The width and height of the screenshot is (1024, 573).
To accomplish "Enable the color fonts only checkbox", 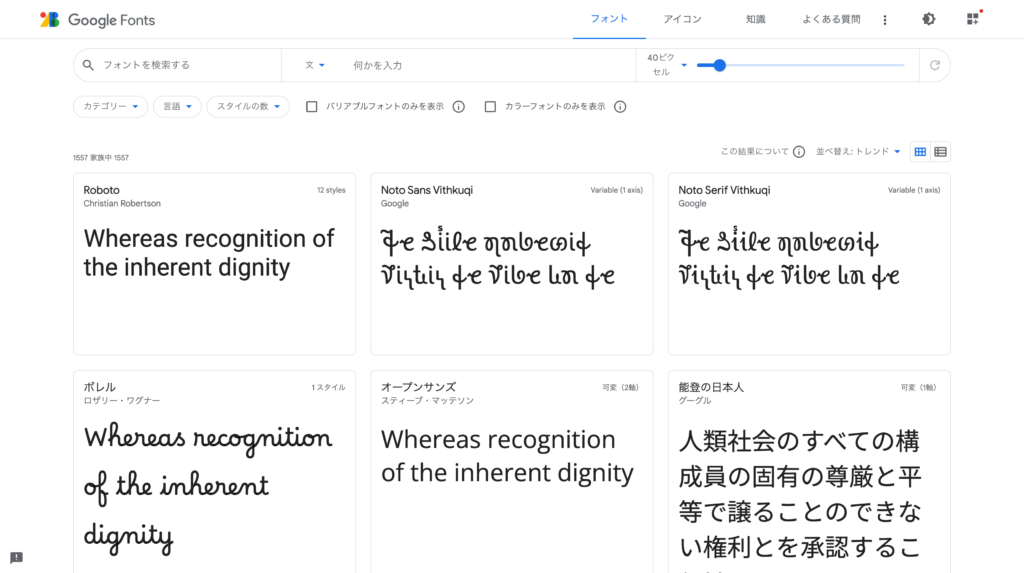I will [490, 107].
